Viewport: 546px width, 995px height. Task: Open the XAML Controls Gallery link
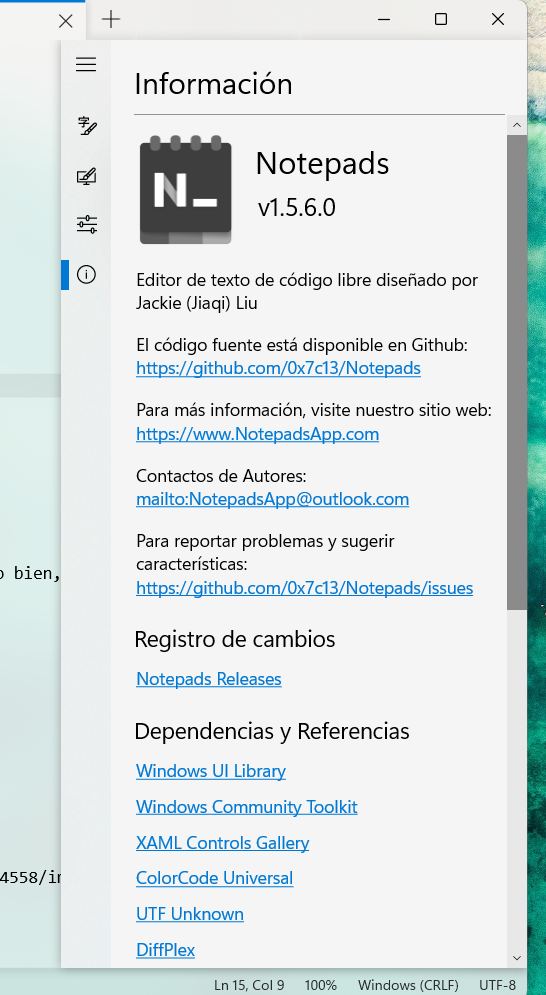[222, 843]
